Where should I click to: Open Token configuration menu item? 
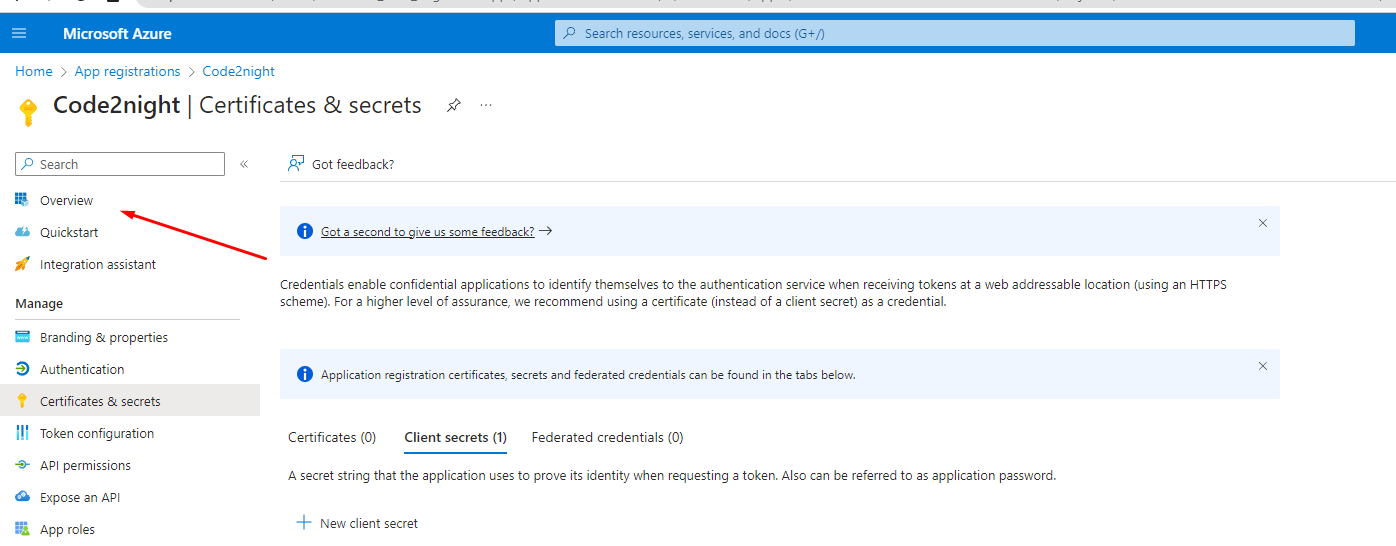[97, 433]
